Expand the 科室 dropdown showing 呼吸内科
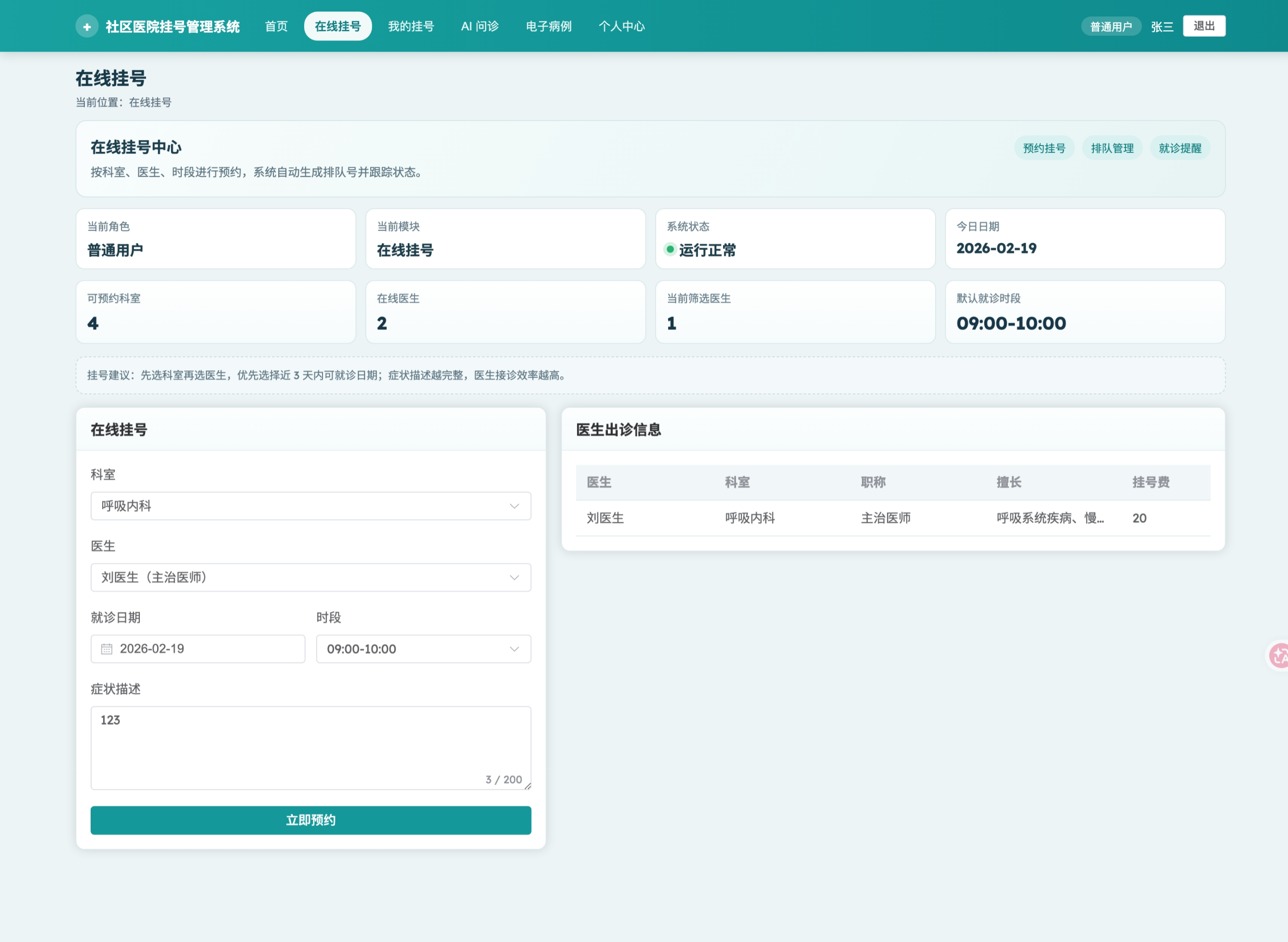The height and width of the screenshot is (942, 1288). (310, 506)
